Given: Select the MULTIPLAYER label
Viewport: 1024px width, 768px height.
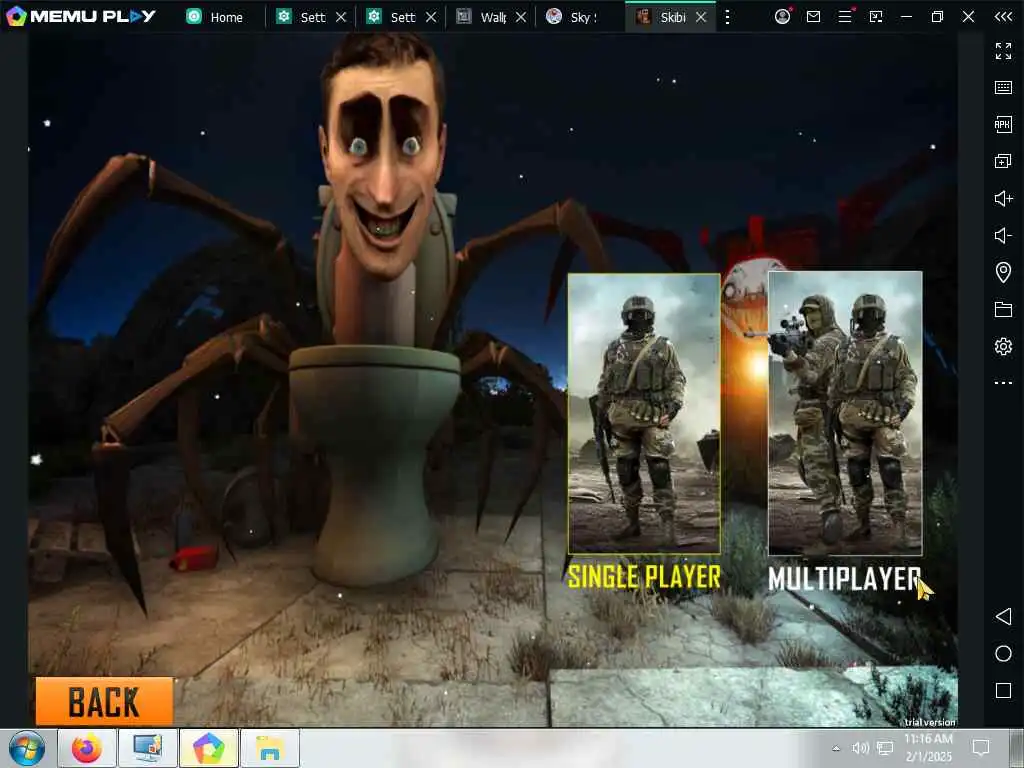Looking at the screenshot, I should click(x=844, y=579).
